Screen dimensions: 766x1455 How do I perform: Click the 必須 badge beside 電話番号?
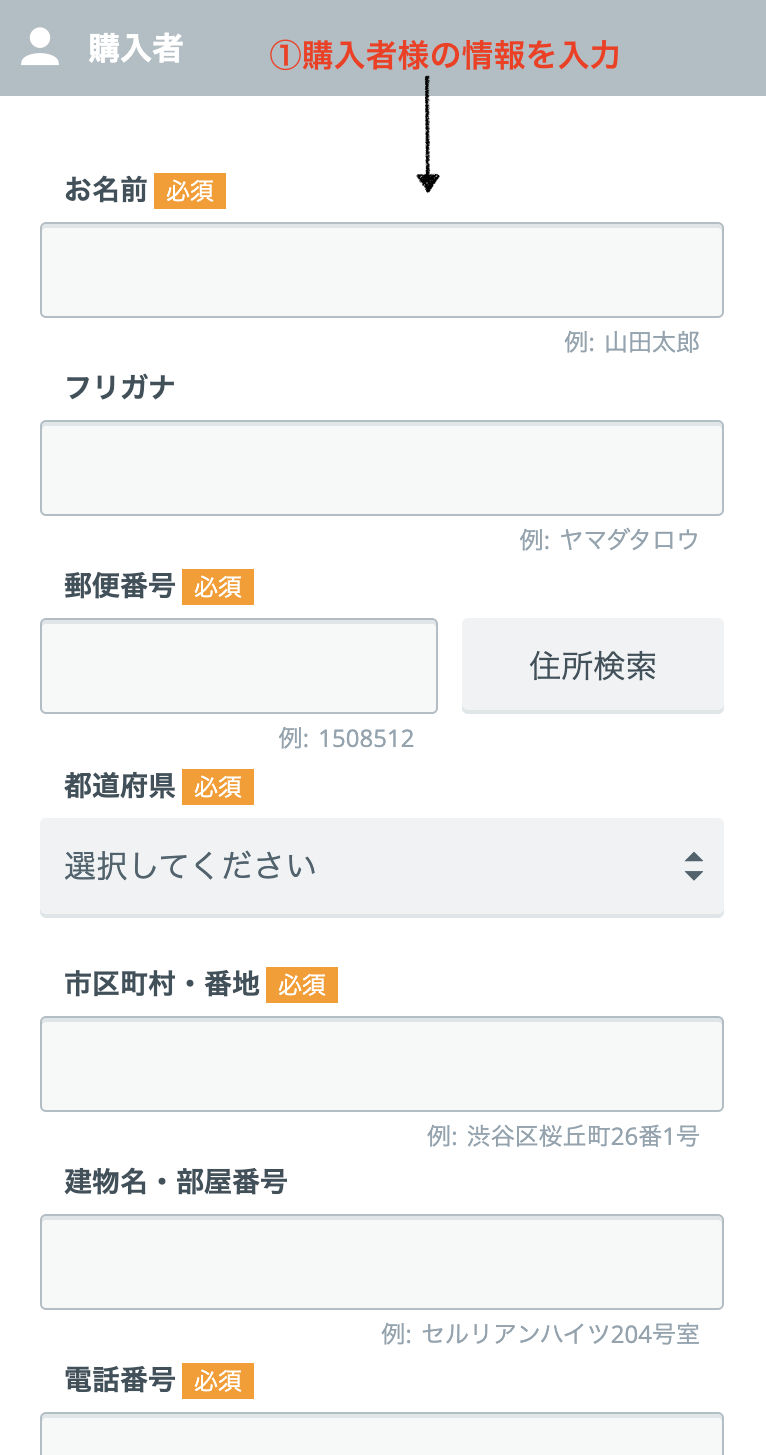click(218, 1381)
